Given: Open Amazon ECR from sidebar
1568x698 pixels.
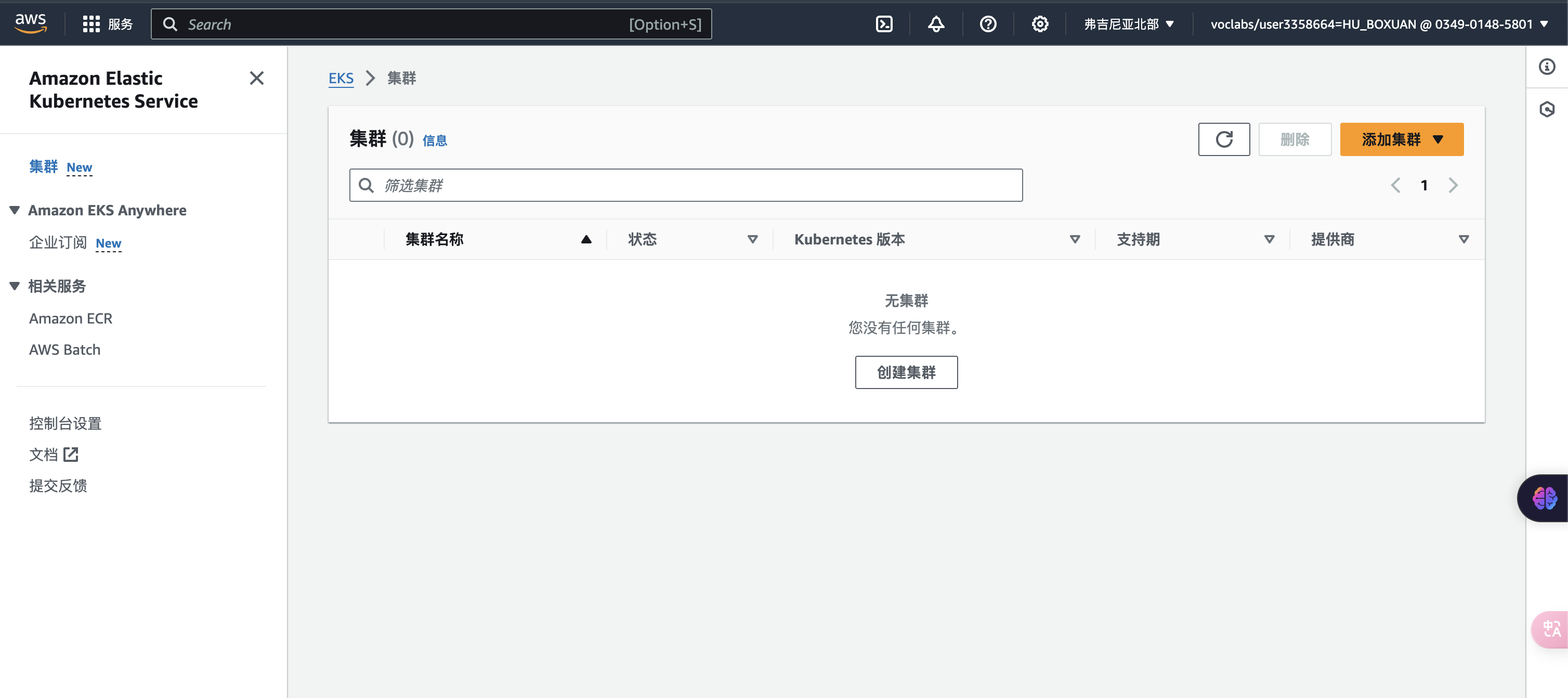Looking at the screenshot, I should tap(71, 318).
